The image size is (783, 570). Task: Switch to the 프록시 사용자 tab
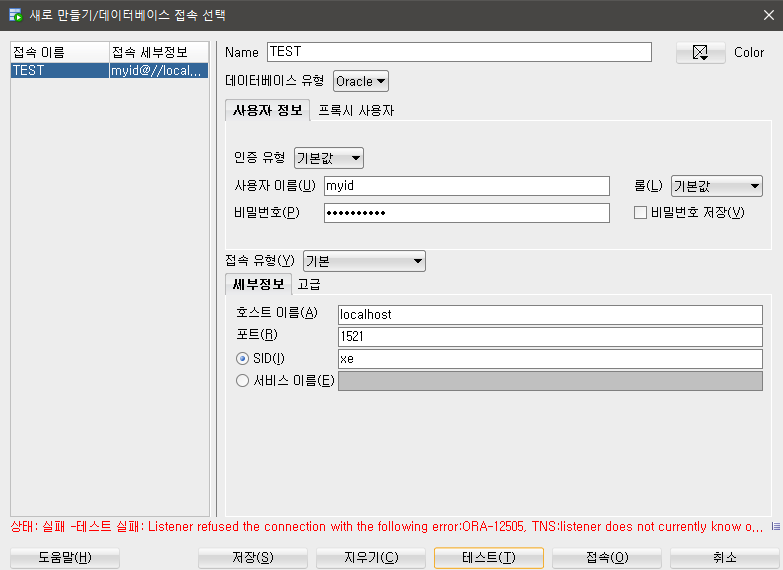coord(356,110)
